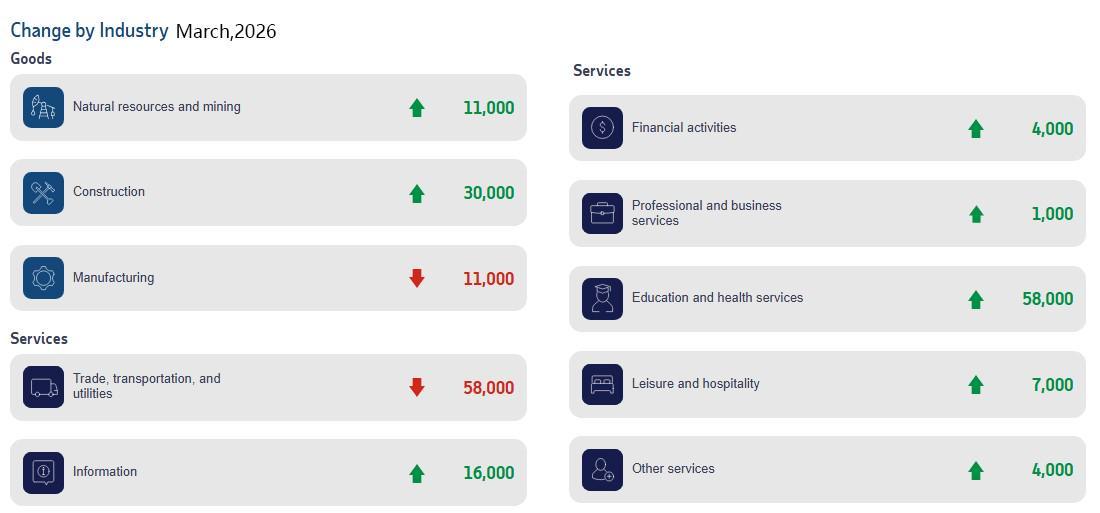Click the green up arrow for Construction

[417, 193]
